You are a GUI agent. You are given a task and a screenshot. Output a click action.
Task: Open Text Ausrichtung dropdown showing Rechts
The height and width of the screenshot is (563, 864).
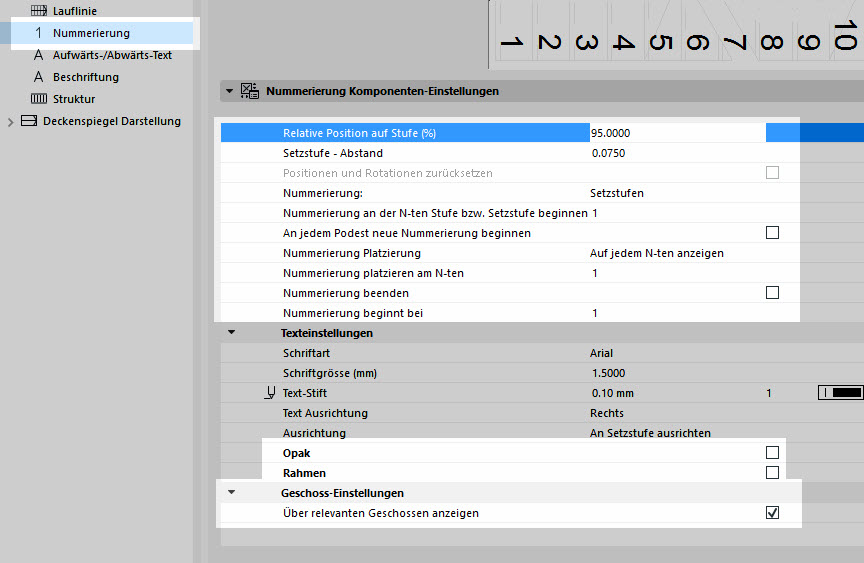point(607,413)
